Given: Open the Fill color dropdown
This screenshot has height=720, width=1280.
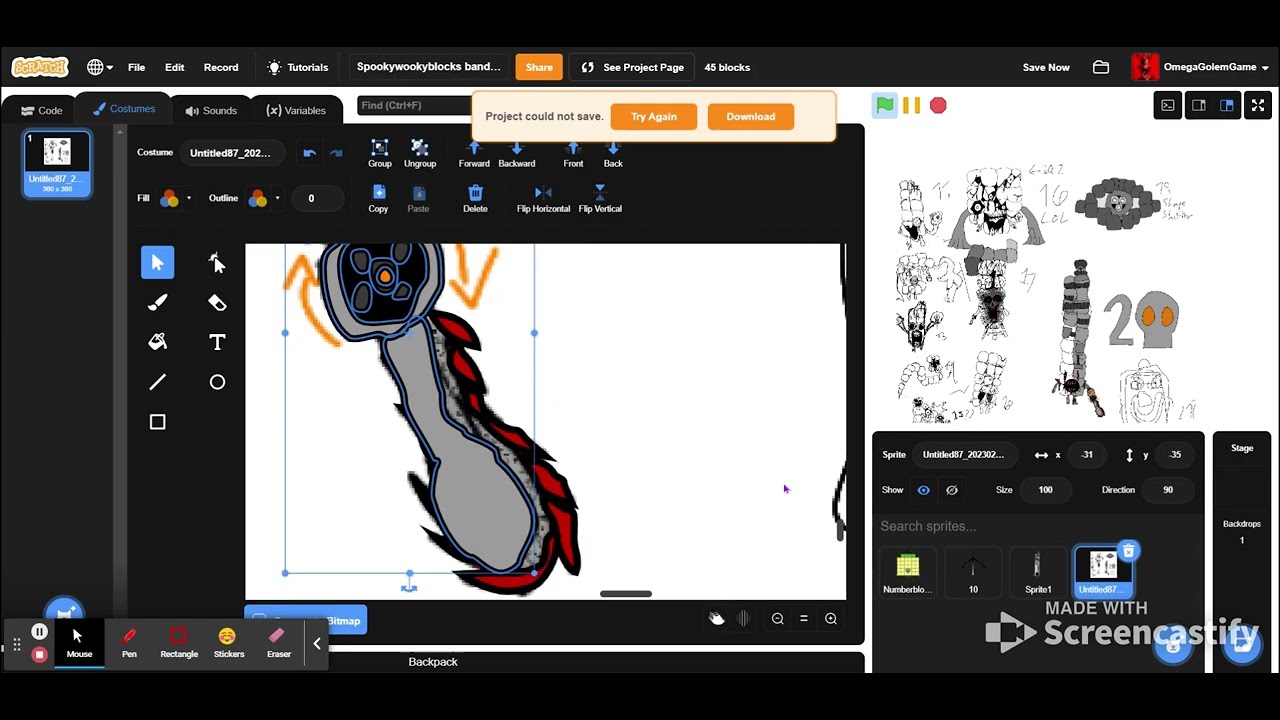Looking at the screenshot, I should (x=188, y=198).
